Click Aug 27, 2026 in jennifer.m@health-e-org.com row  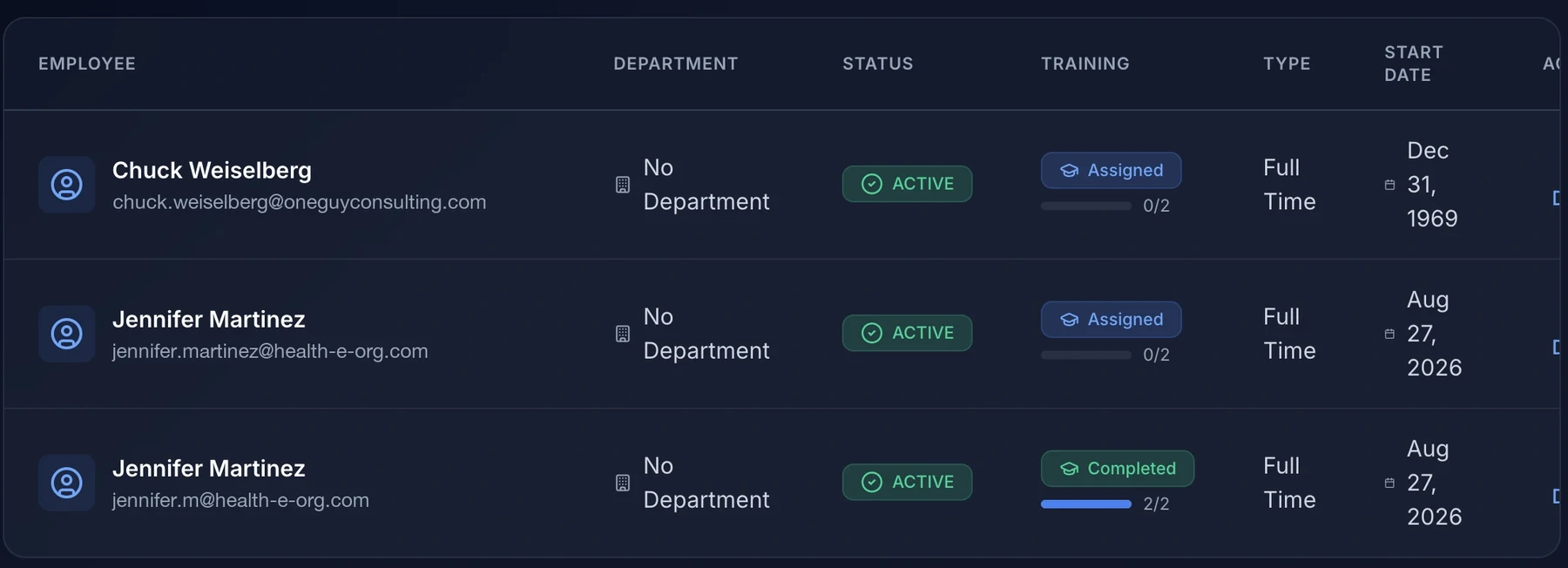pos(1434,483)
